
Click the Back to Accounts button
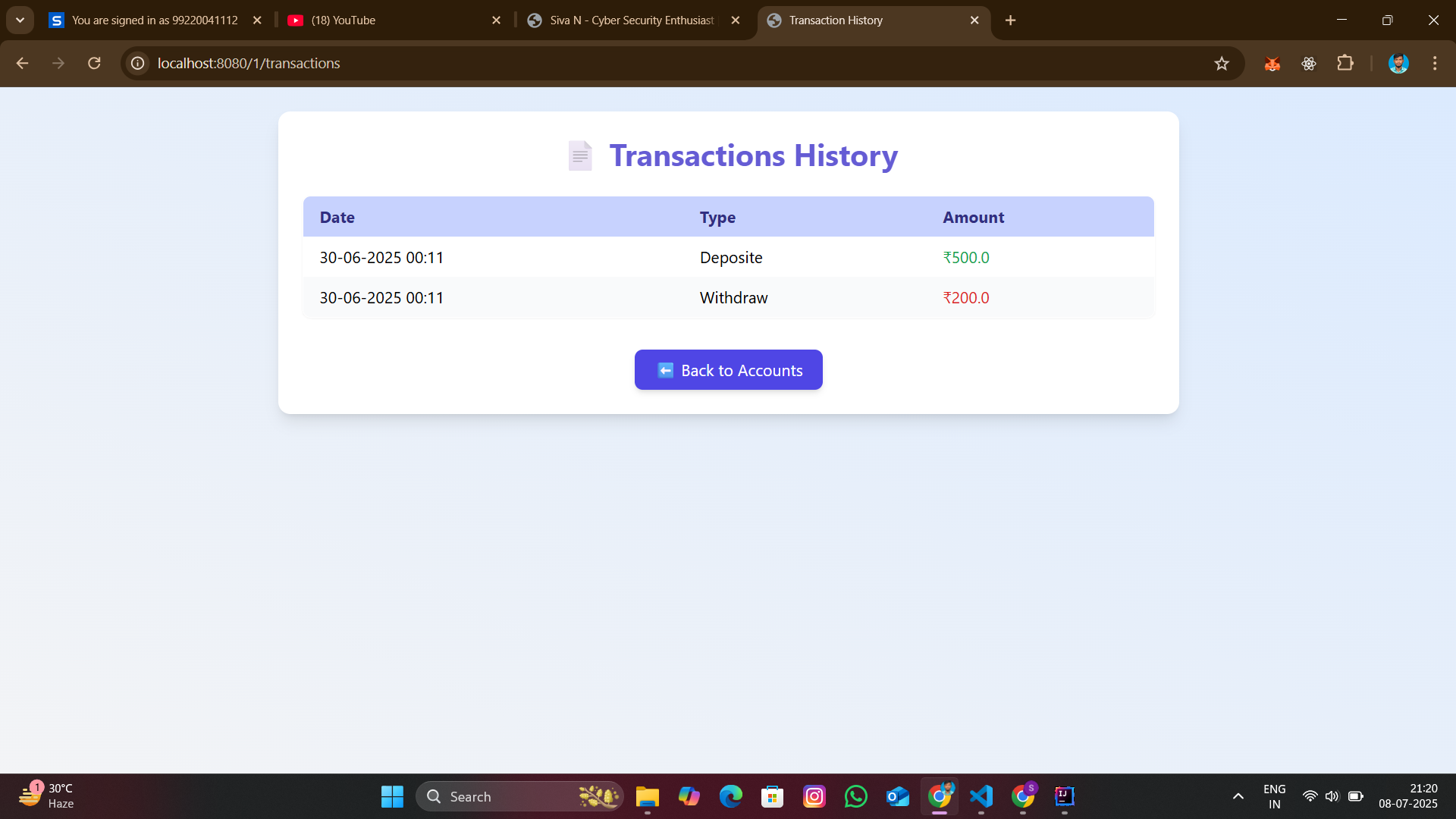(728, 370)
